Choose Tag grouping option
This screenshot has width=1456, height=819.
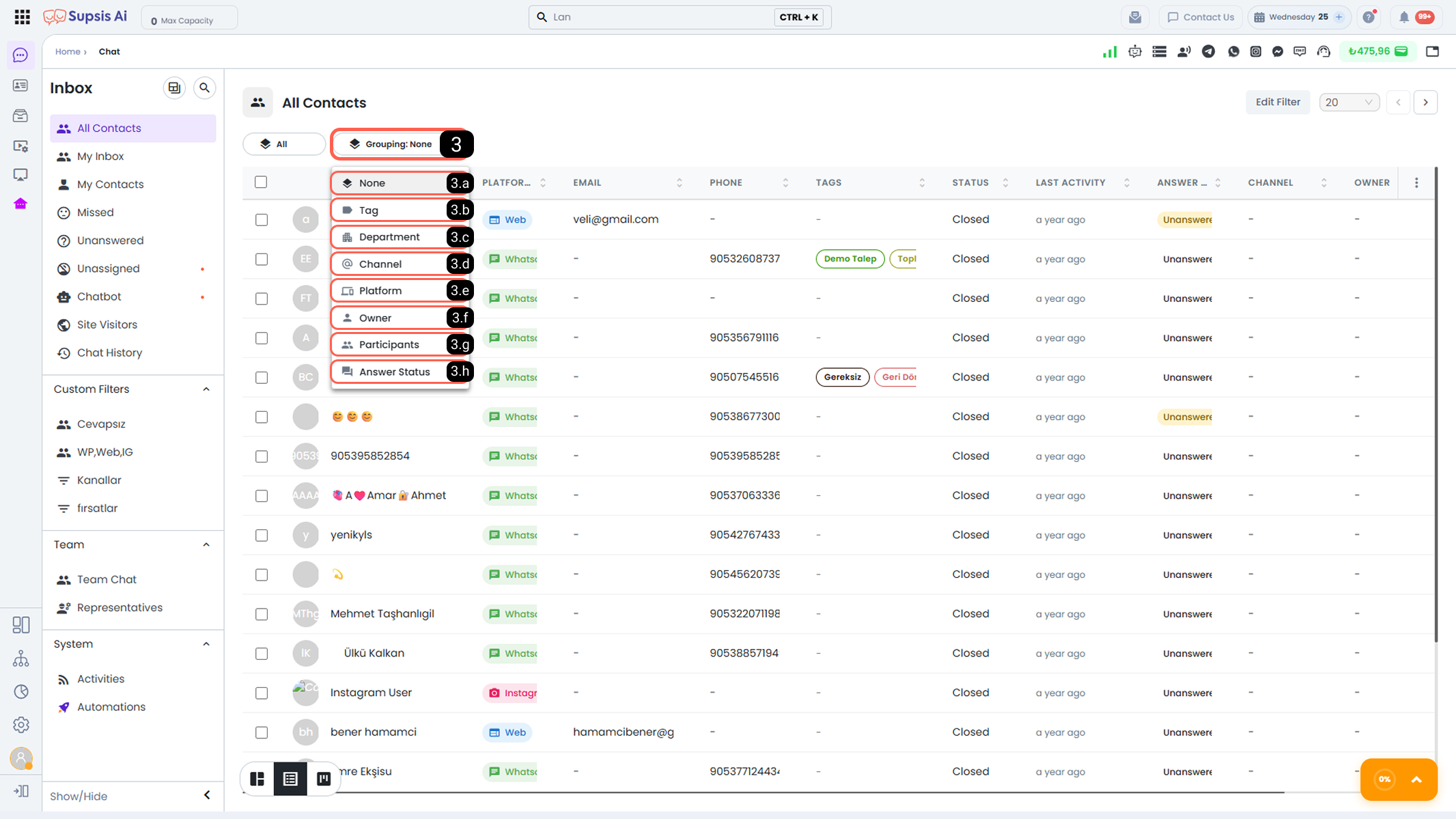pos(400,210)
